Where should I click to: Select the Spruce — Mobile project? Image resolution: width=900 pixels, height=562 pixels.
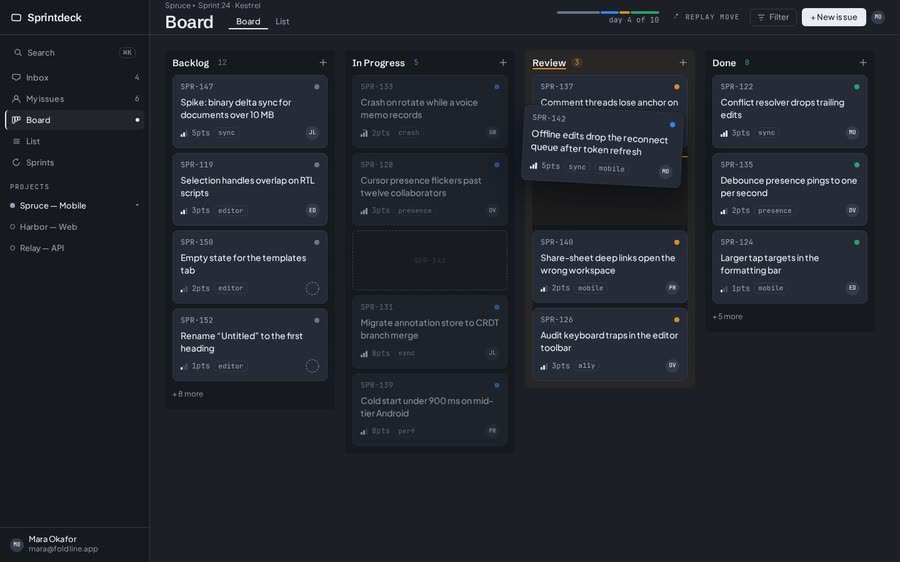75,206
